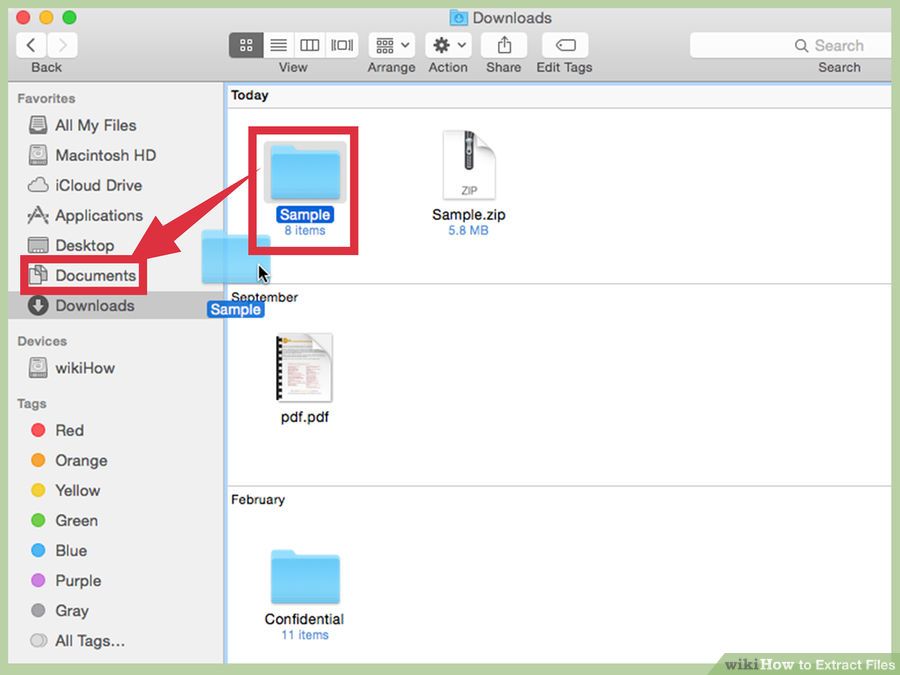
Task: Click the Desktop icon in sidebar
Action: tap(38, 246)
